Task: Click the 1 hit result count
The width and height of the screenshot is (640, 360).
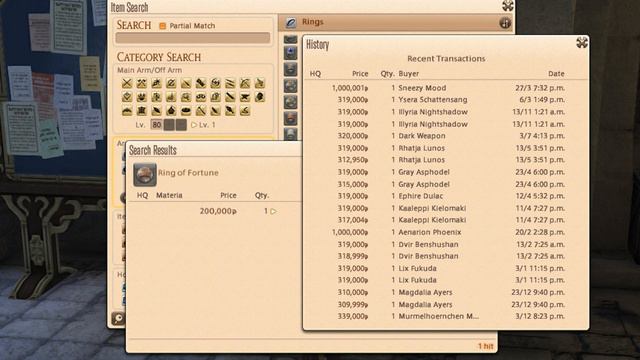Action: tap(486, 346)
